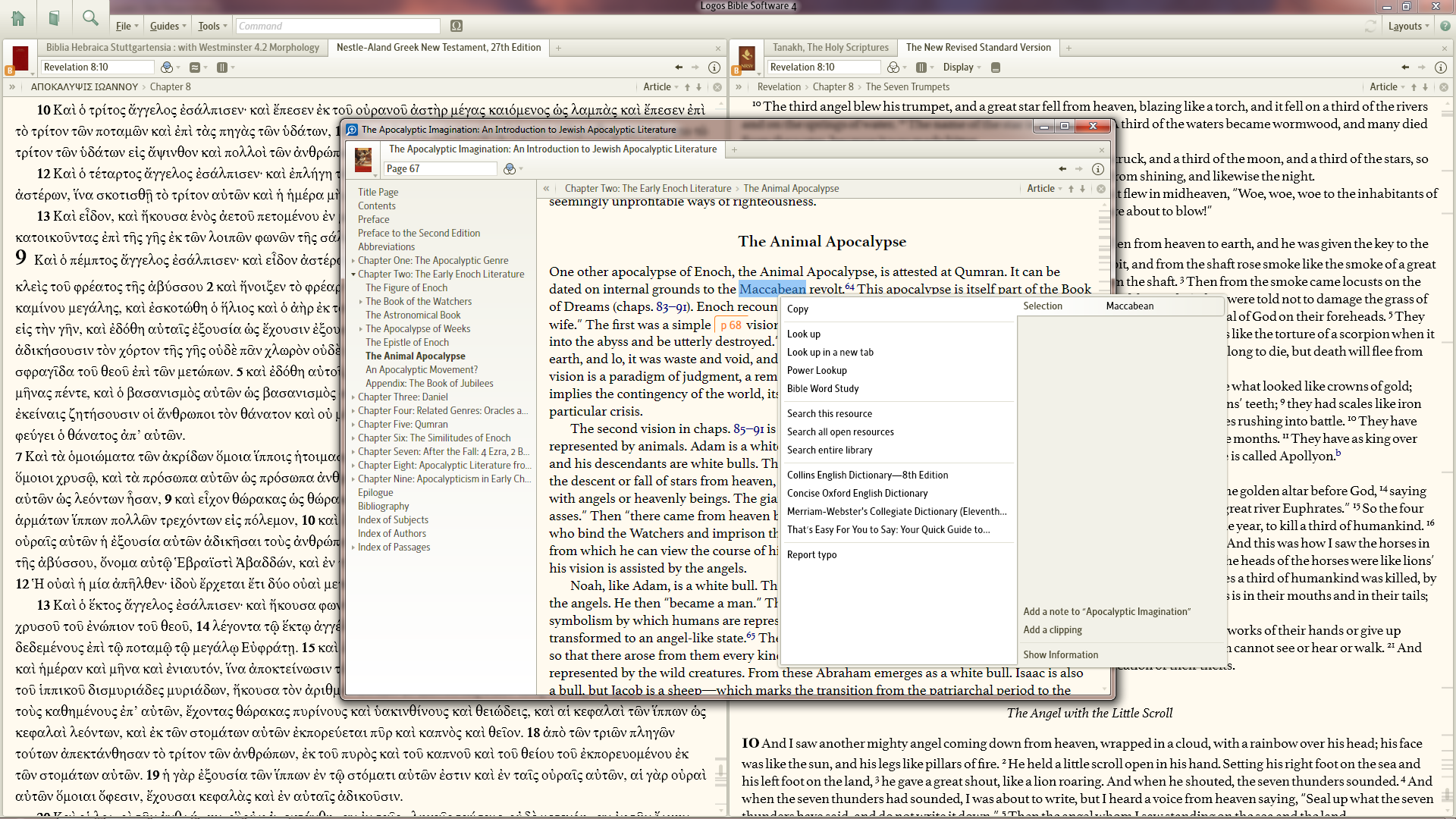Go back with arrow in Nestle-Aland panel
This screenshot has width=1456, height=819.
[x=679, y=67]
